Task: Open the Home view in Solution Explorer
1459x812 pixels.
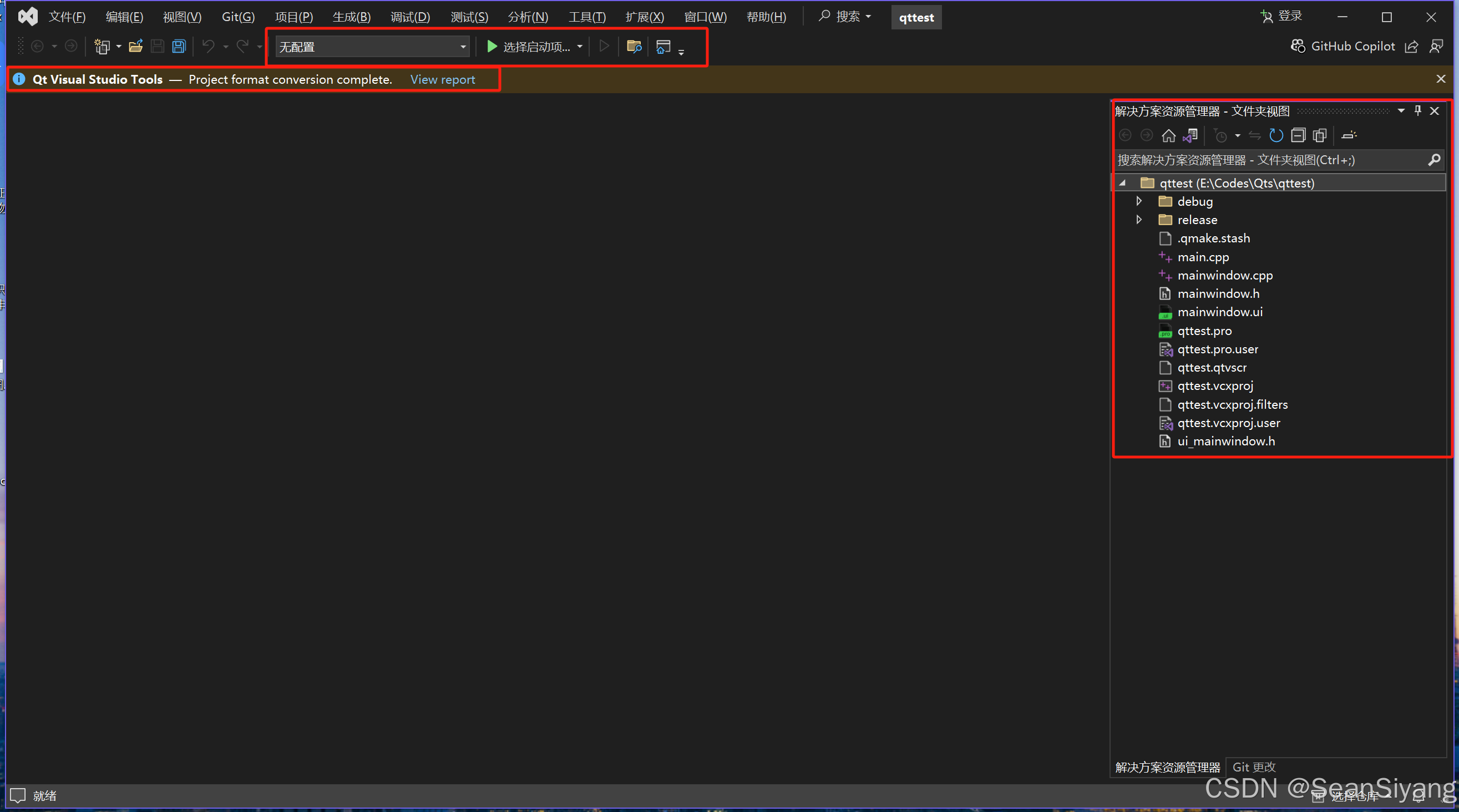Action: (1169, 135)
